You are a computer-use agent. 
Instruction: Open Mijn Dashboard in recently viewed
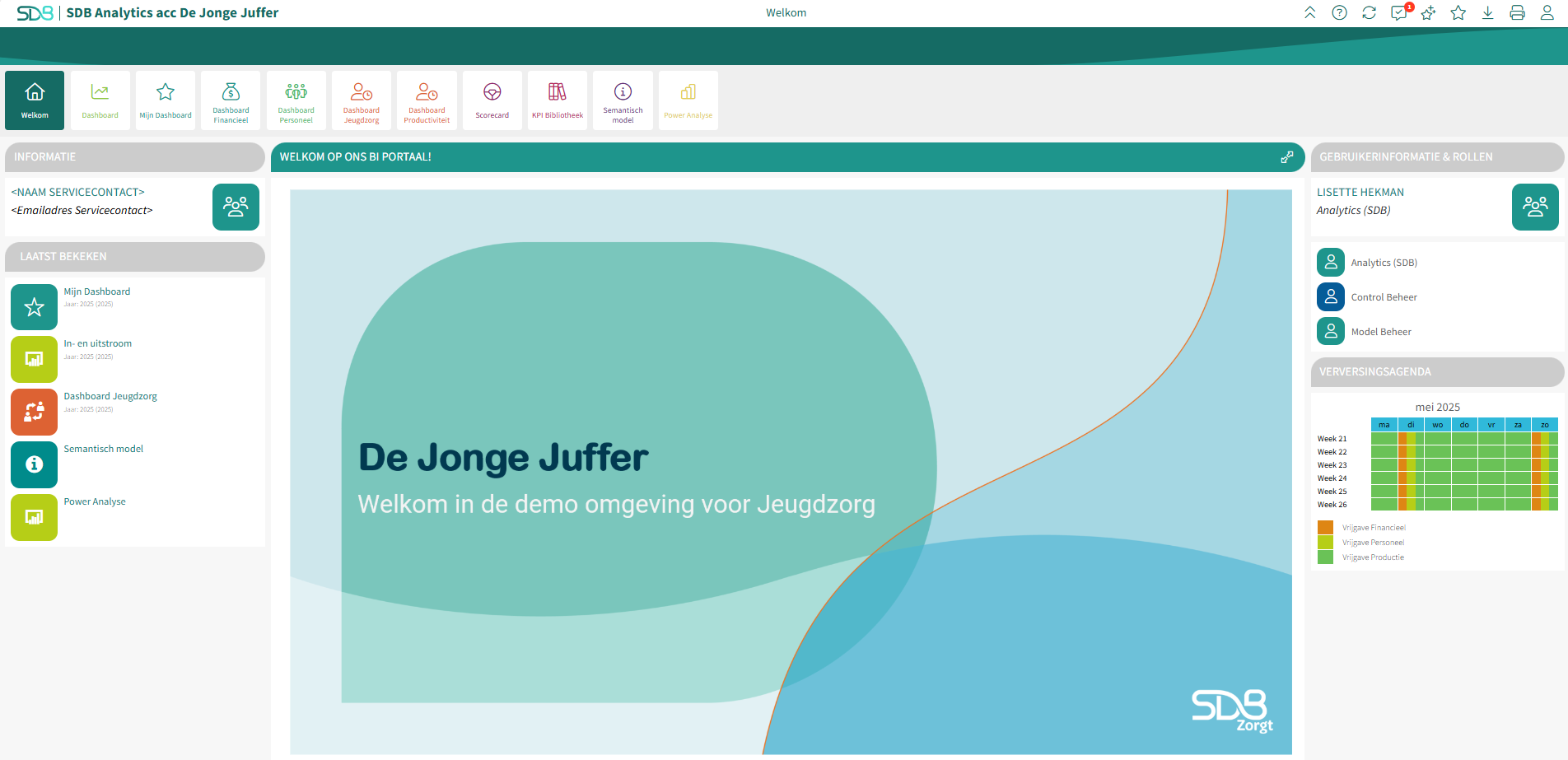pyautogui.click(x=97, y=291)
